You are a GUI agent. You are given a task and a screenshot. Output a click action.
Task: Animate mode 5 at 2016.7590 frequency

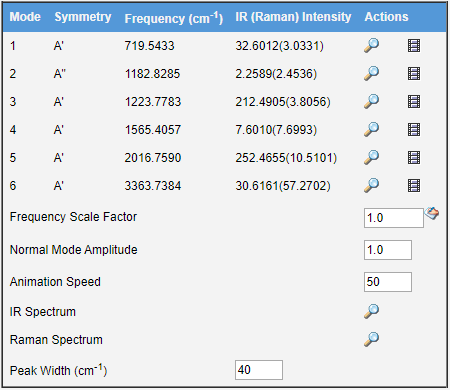[414, 158]
